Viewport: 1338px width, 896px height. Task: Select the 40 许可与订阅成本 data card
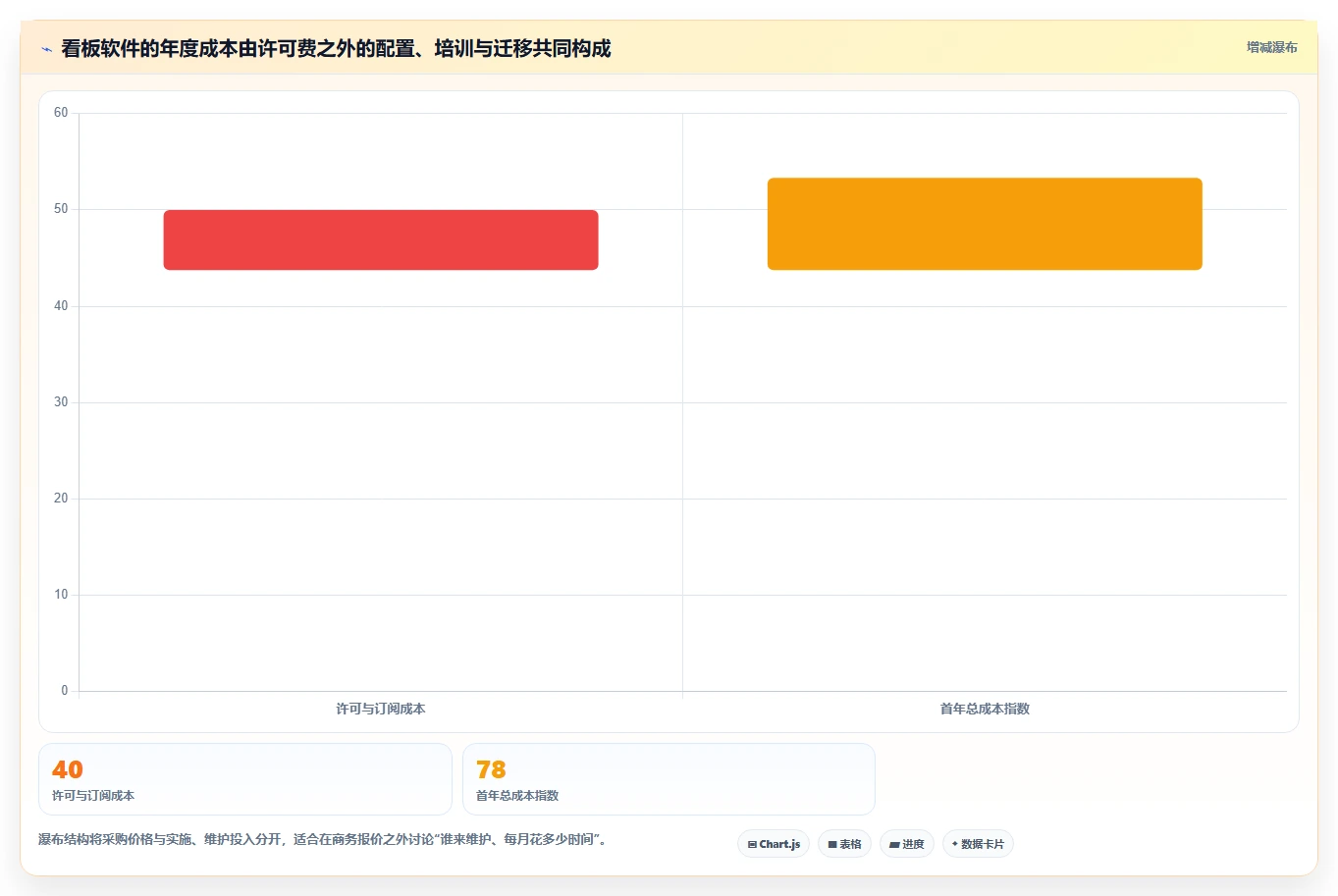click(245, 779)
